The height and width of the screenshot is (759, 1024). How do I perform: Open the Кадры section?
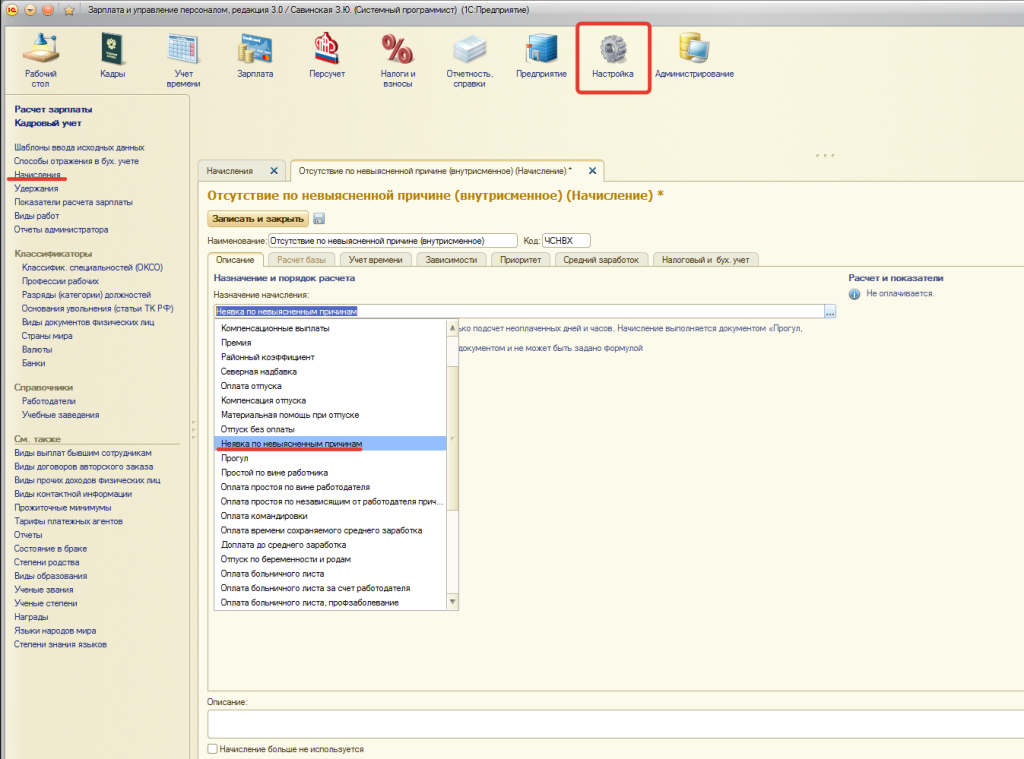coord(112,56)
